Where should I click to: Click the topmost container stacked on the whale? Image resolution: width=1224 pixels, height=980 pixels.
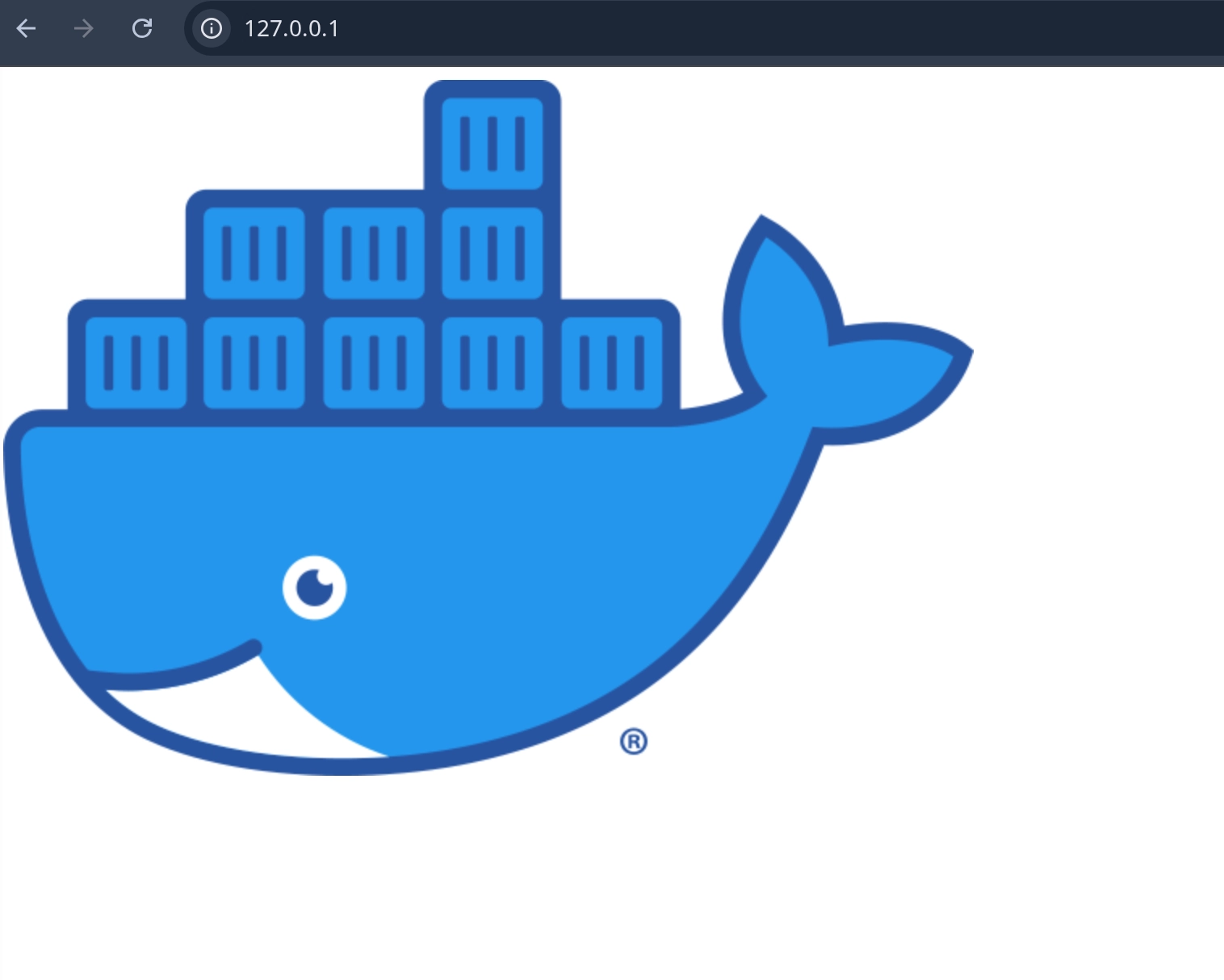coord(491,144)
